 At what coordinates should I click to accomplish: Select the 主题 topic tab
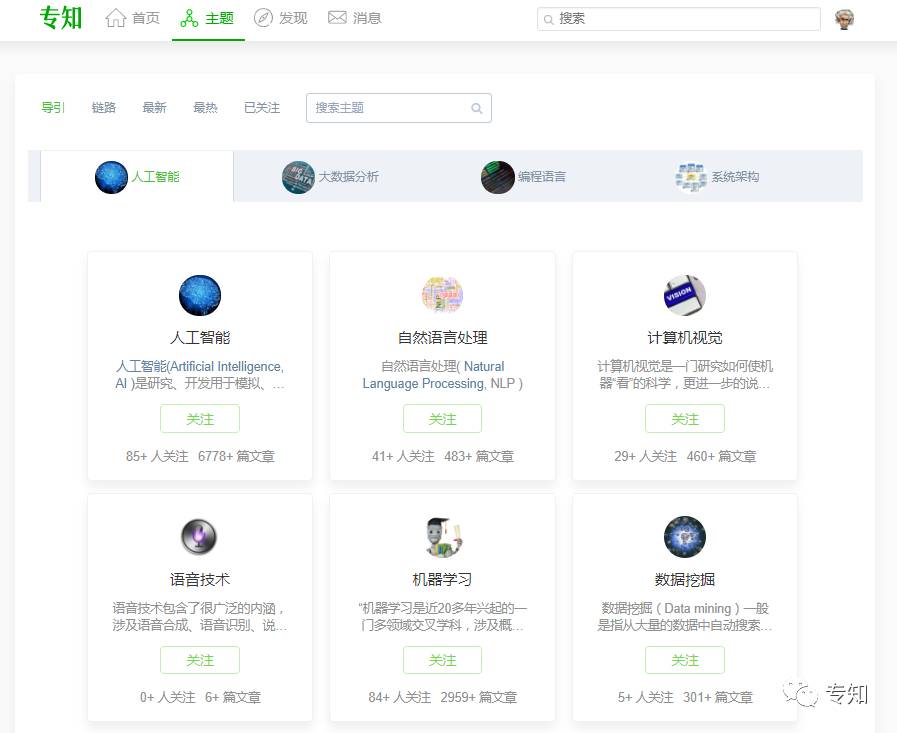pos(208,19)
